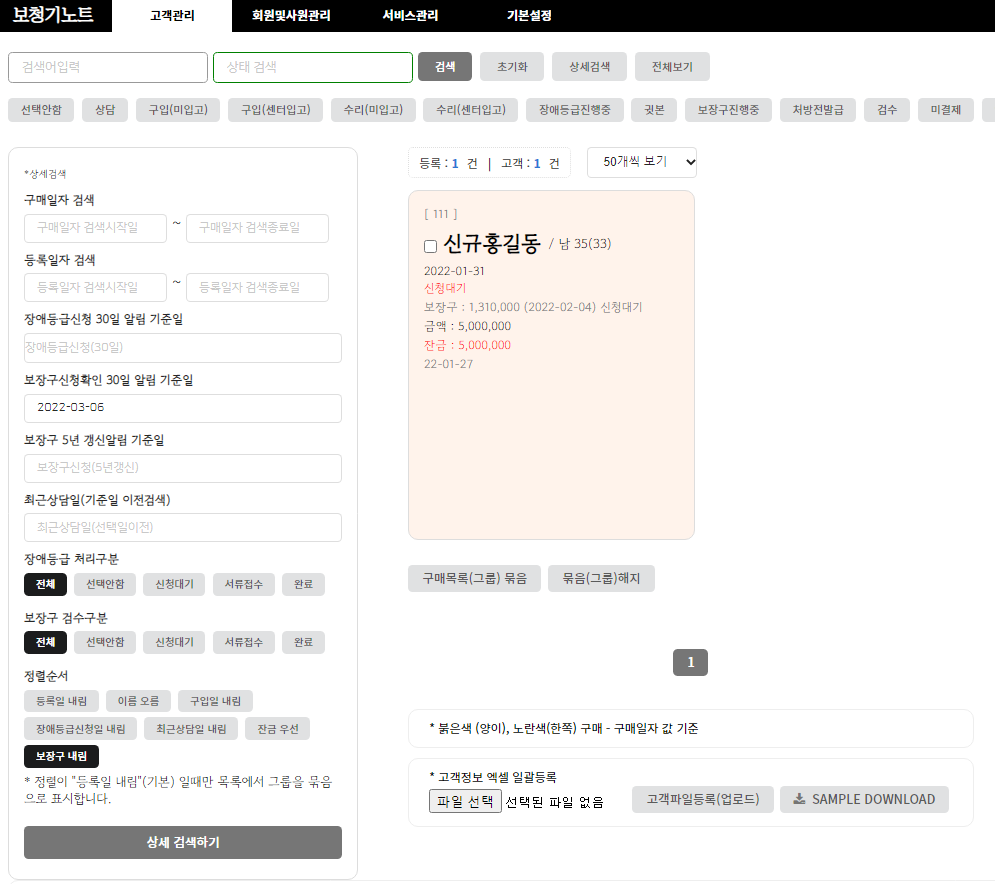Sort by 잔금 우선
Screen dimensions: 995x884
[277, 729]
